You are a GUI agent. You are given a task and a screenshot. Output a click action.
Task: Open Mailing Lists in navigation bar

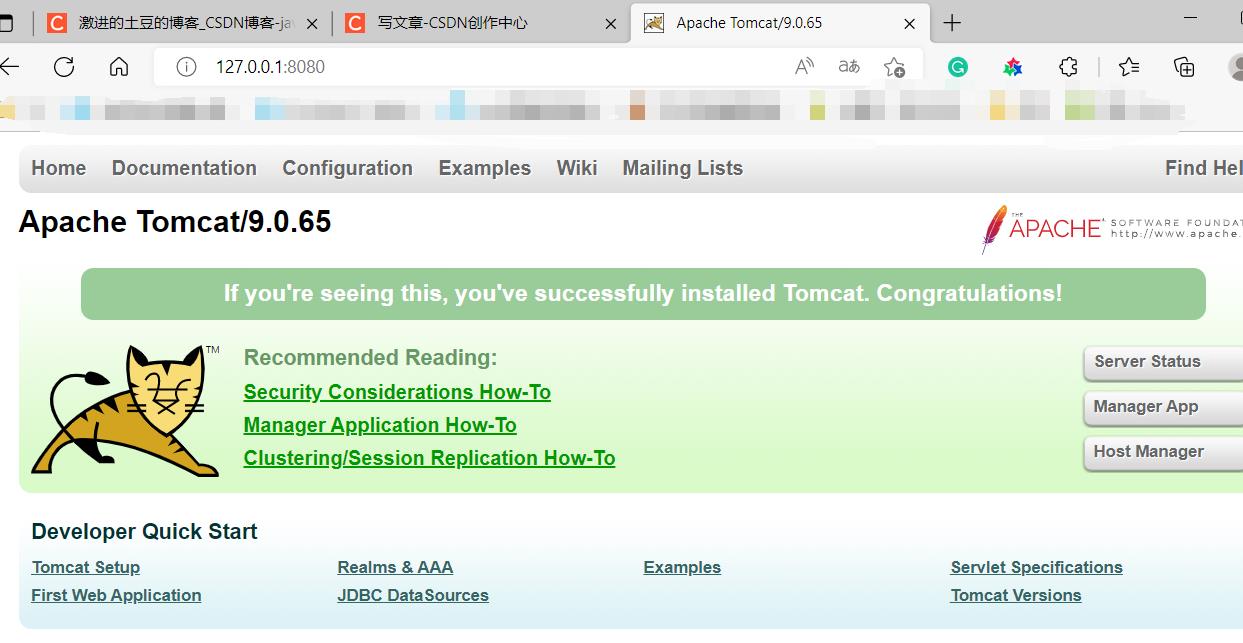point(683,168)
